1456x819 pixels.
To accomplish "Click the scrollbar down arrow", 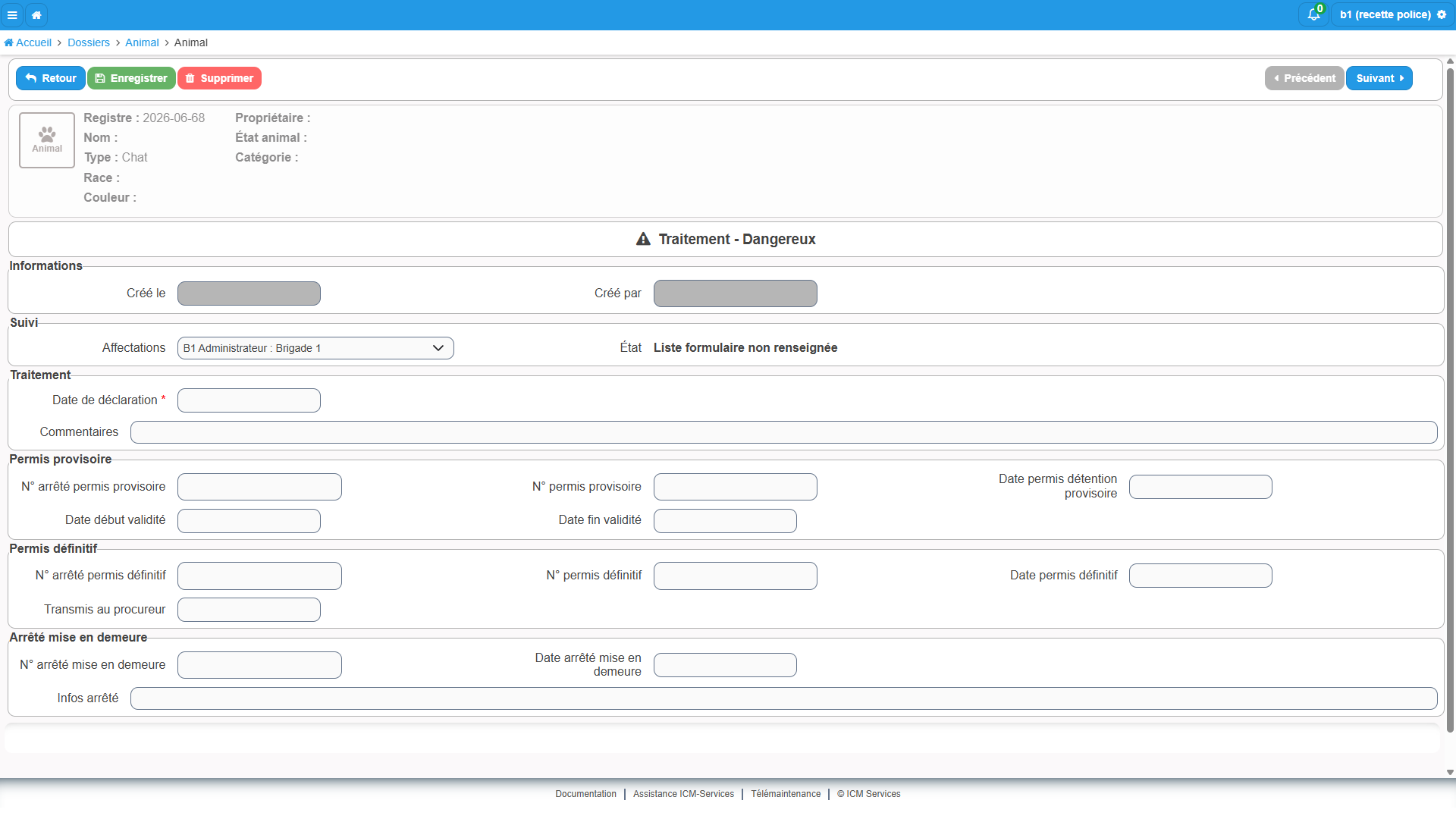I will pos(1450,772).
